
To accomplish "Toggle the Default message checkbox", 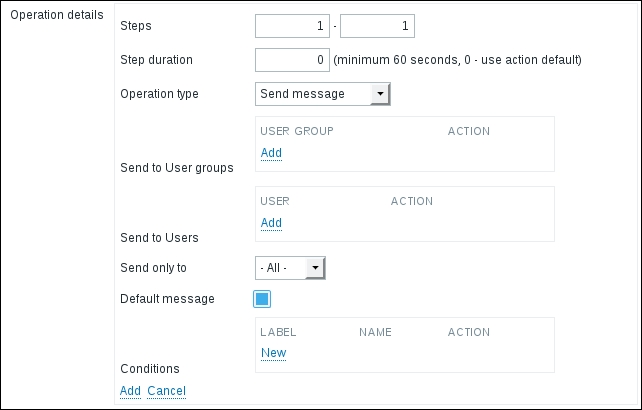I will click(x=262, y=299).
